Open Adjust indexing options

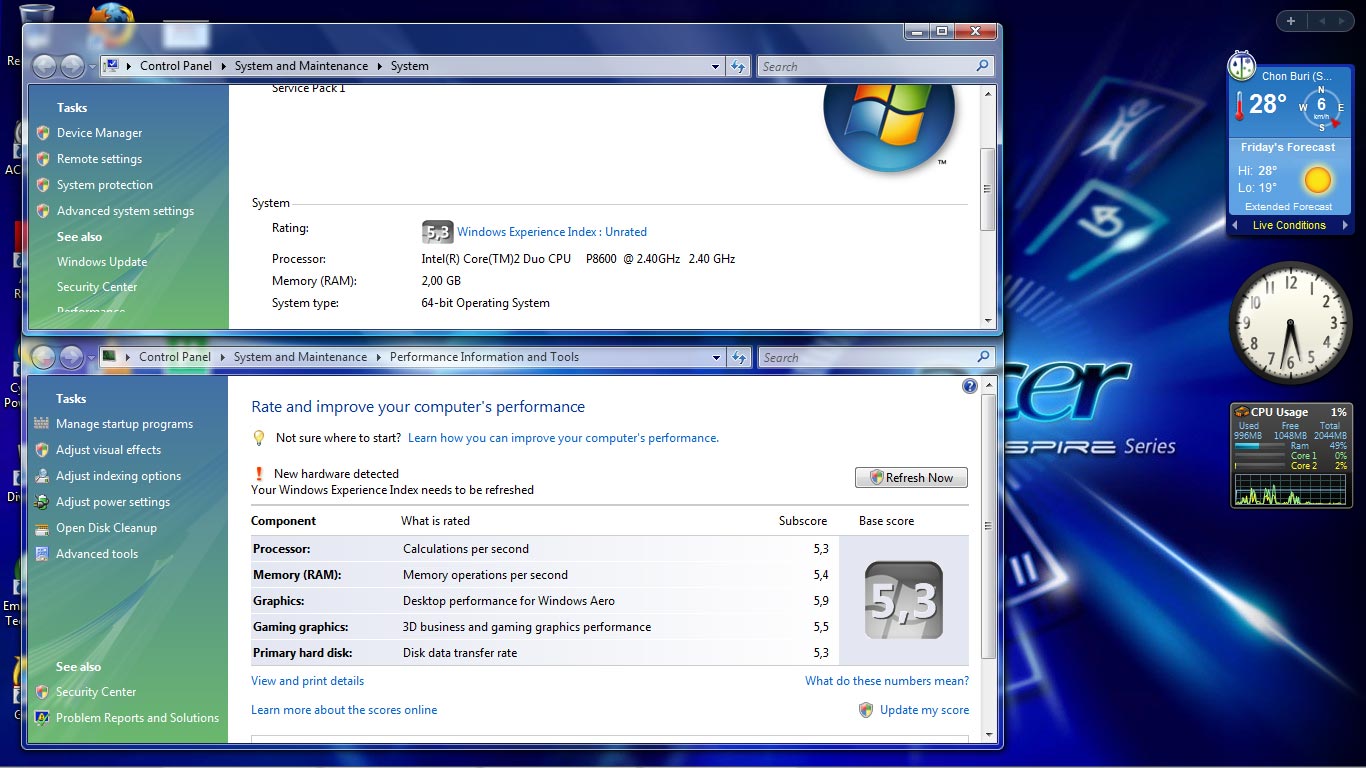click(x=118, y=476)
